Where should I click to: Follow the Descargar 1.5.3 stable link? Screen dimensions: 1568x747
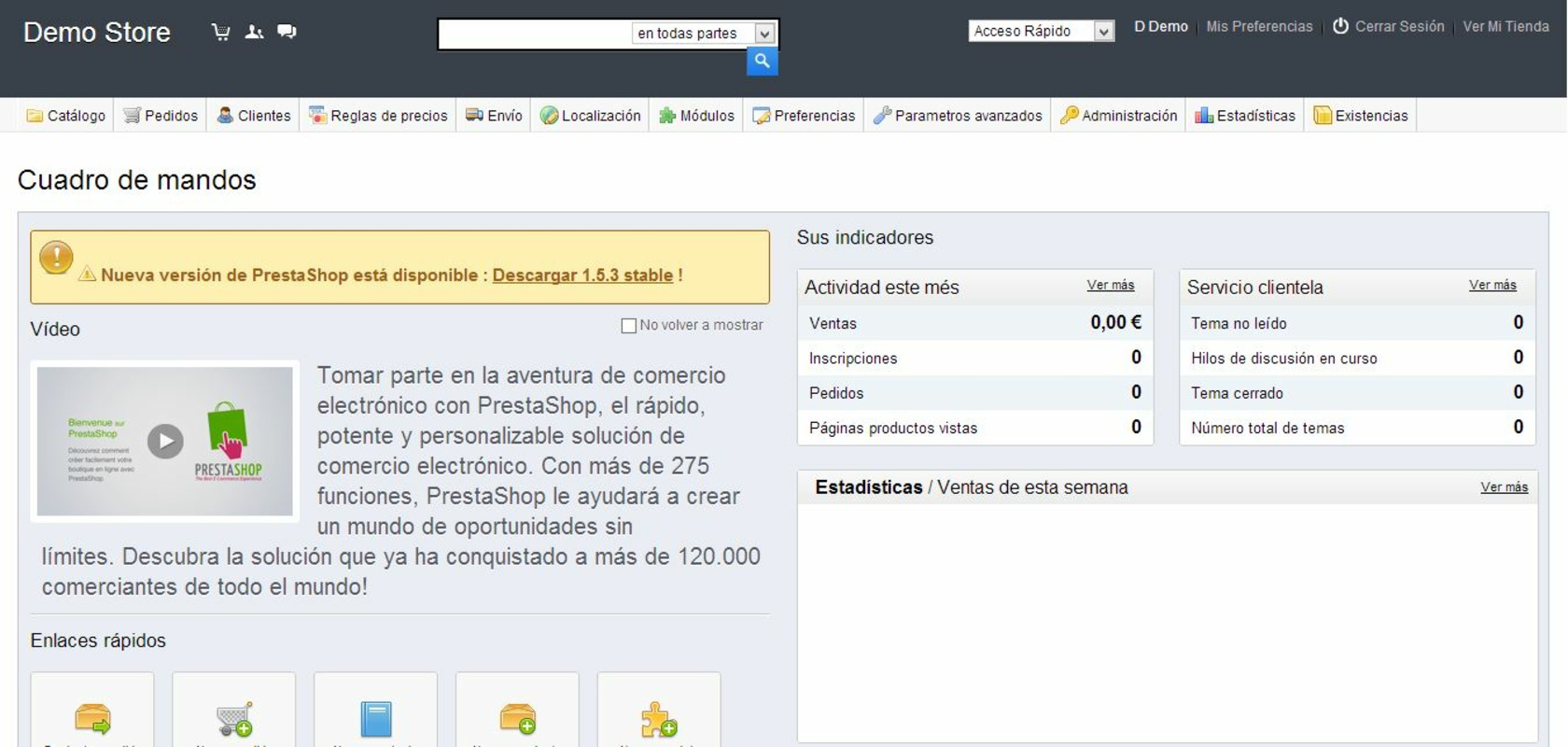582,275
